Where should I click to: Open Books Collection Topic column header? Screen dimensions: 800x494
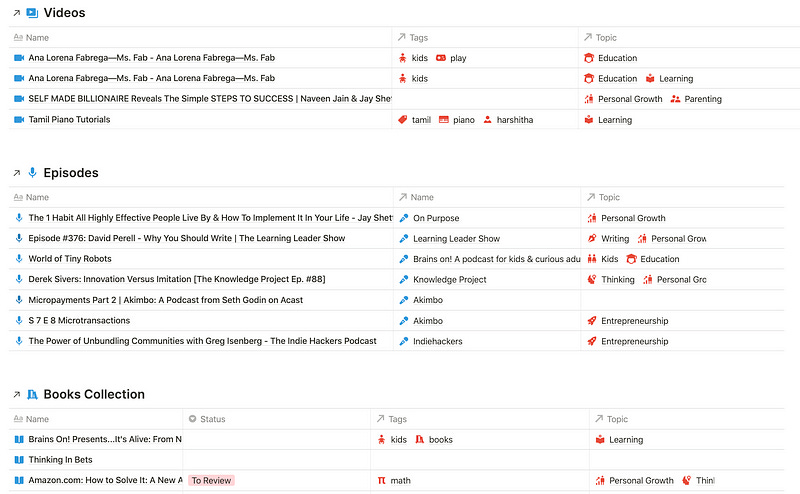[x=687, y=419]
